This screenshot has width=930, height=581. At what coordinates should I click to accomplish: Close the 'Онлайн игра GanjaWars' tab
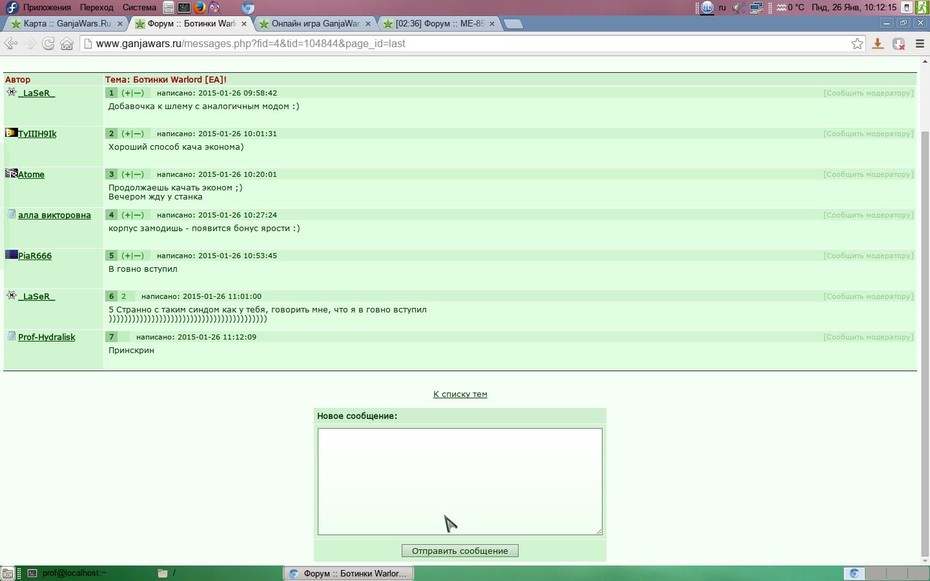368,24
